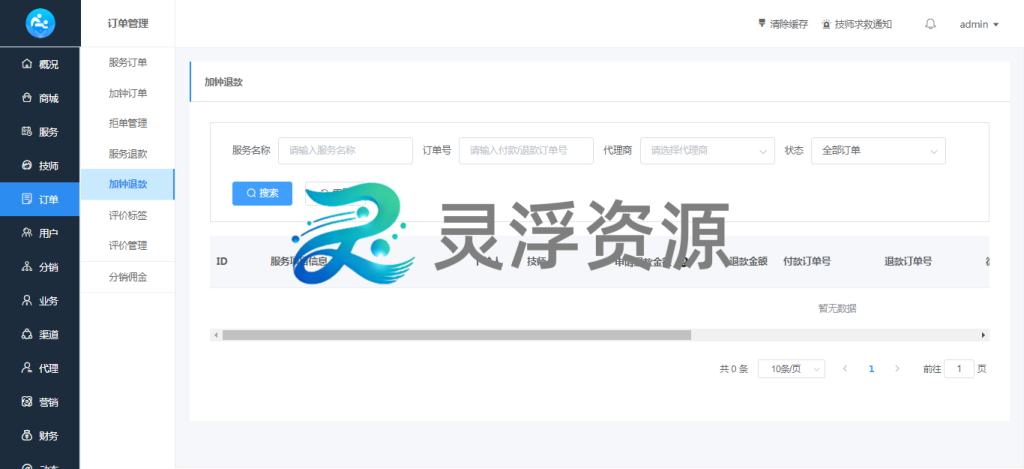Click the app logo at top left
Image resolution: width=1024 pixels, height=469 pixels.
point(40,24)
